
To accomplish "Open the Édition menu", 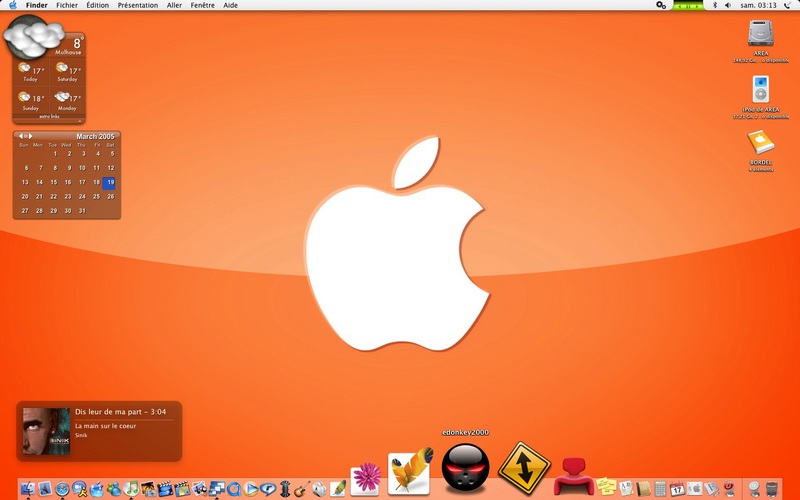I will (97, 5).
